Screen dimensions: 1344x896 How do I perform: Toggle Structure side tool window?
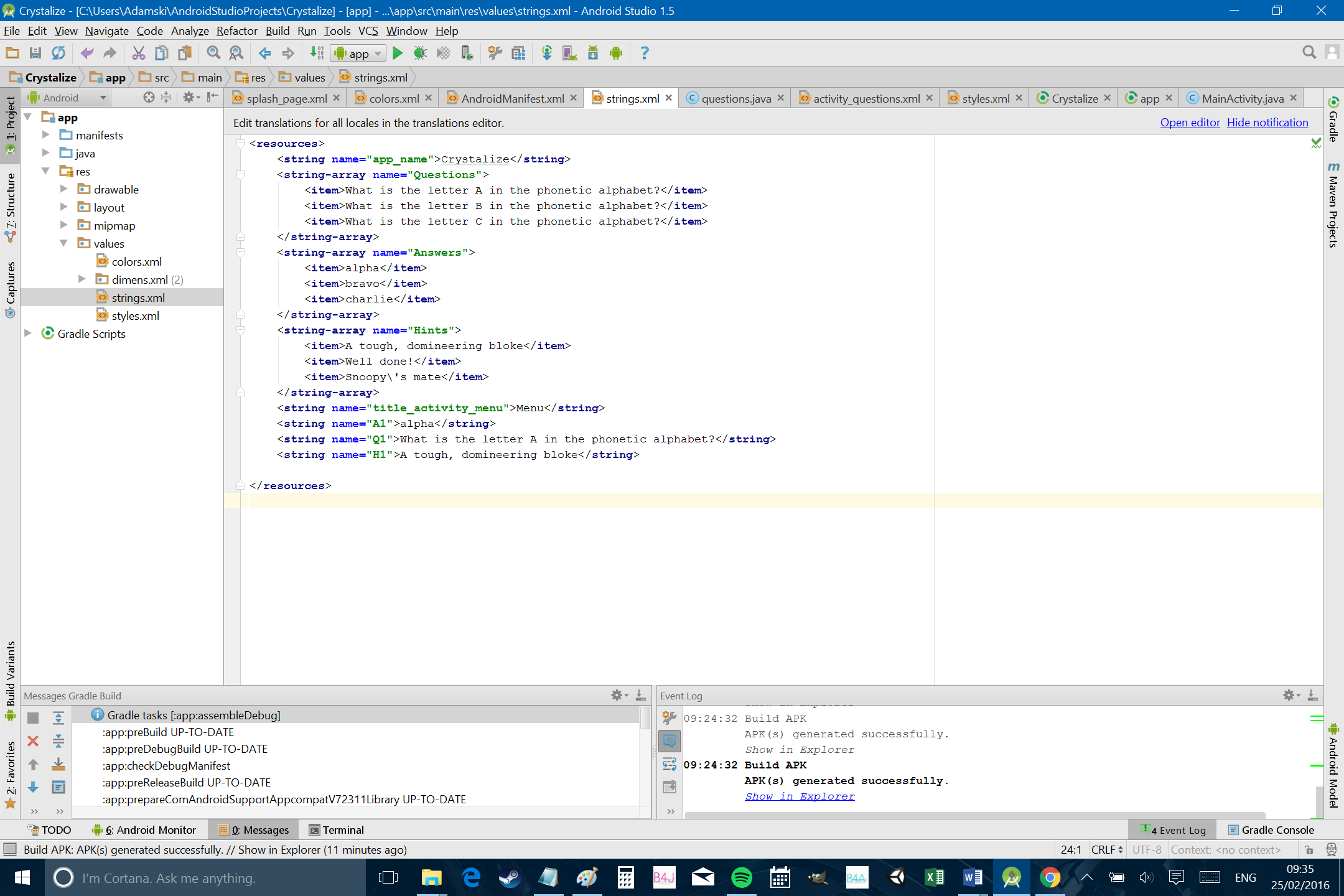[11, 207]
